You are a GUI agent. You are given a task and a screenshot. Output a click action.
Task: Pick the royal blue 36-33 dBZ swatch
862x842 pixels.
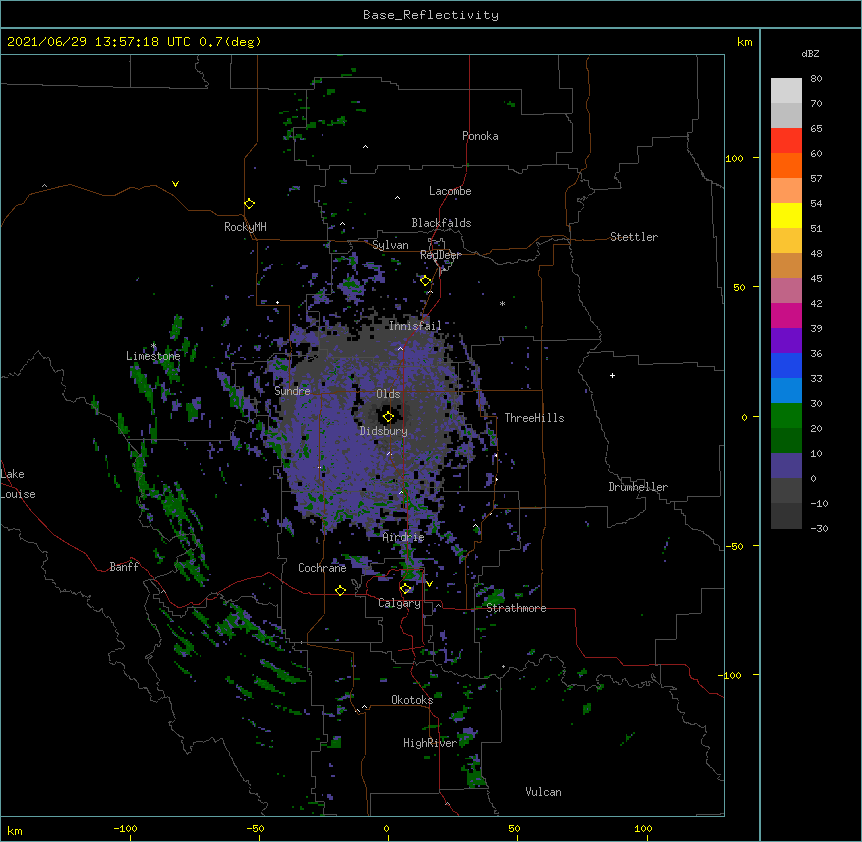(786, 365)
